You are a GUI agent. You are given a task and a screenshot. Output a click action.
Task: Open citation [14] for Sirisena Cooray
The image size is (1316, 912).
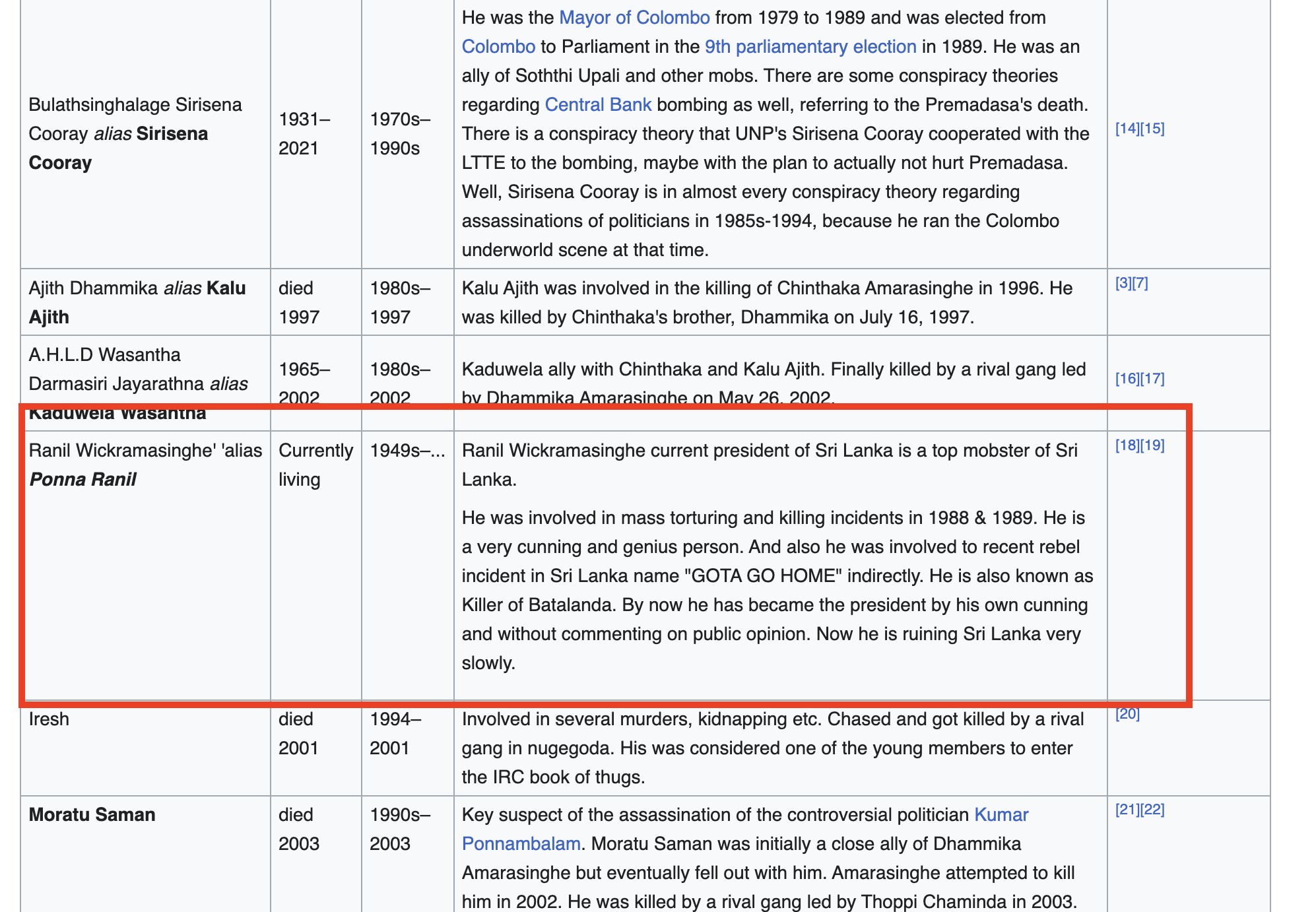(x=1127, y=128)
